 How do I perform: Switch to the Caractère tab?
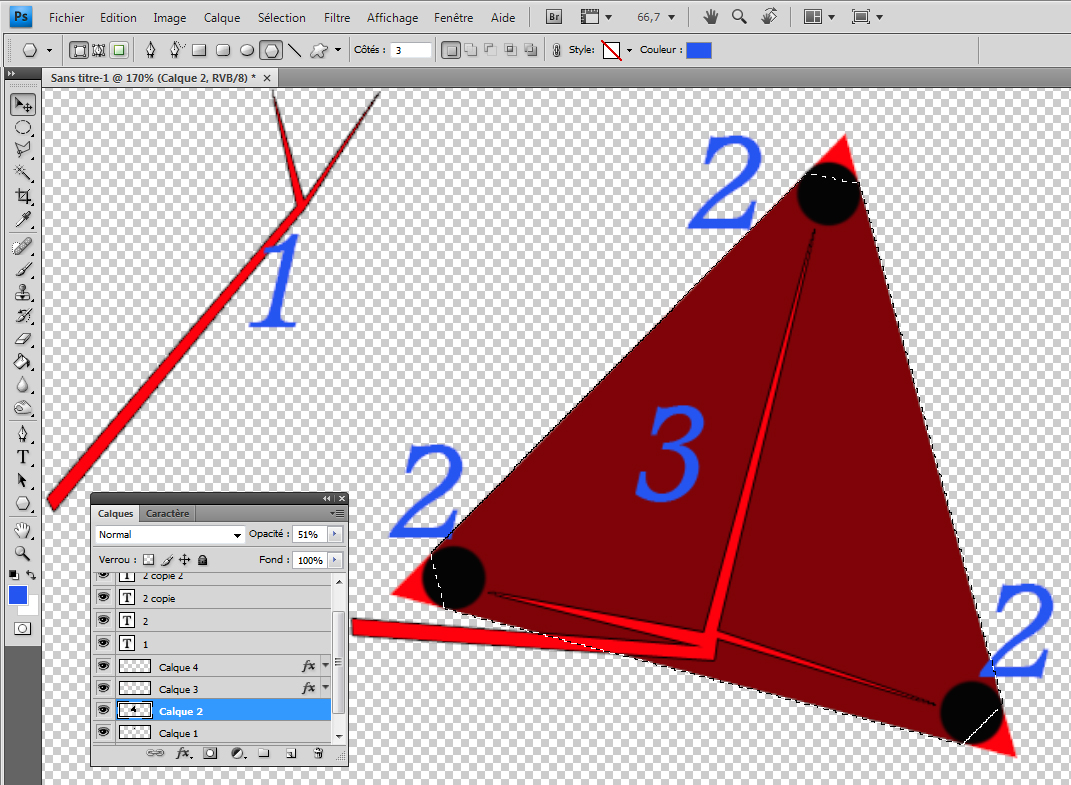pos(167,513)
